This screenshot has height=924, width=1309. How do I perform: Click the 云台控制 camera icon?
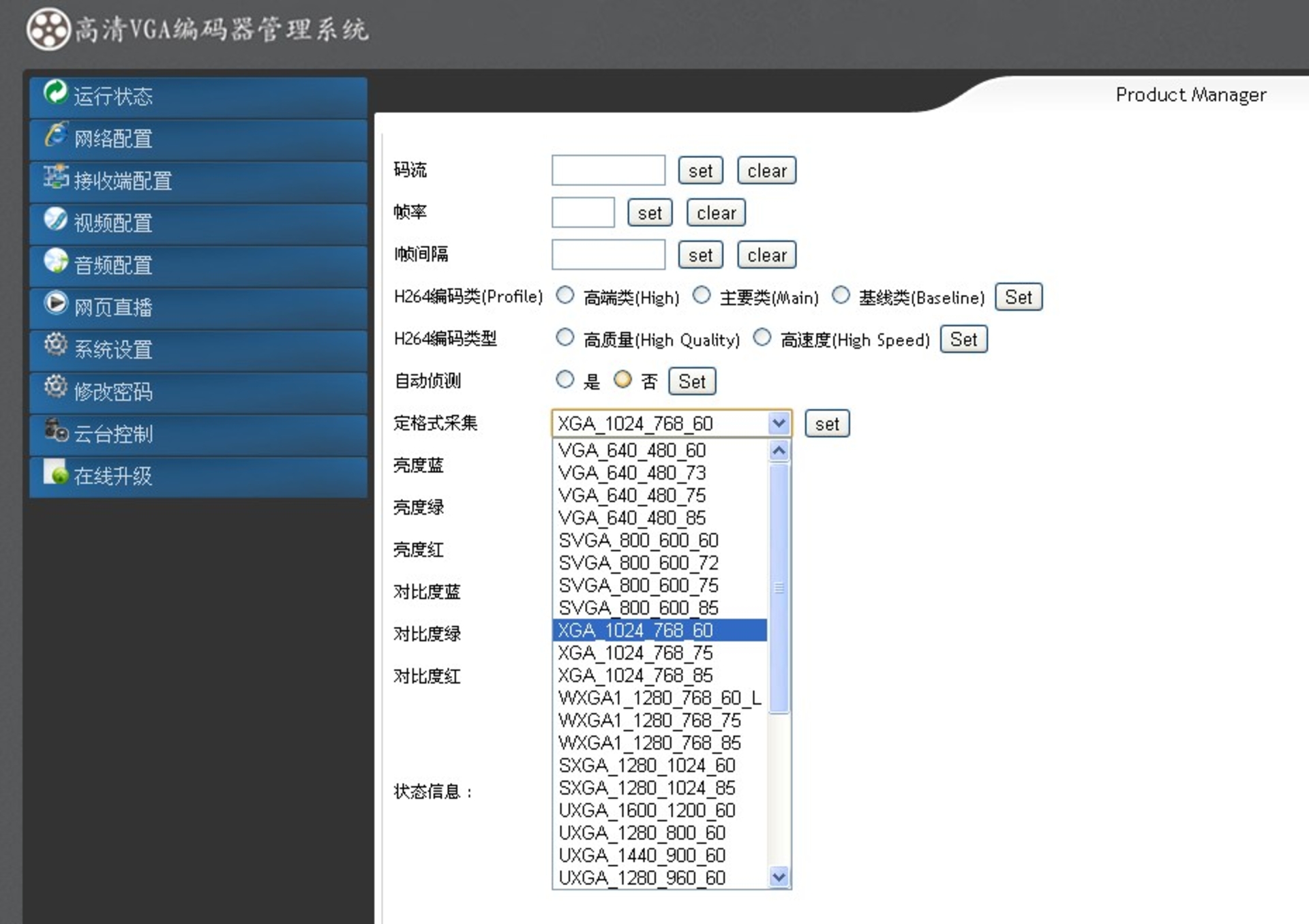56,430
